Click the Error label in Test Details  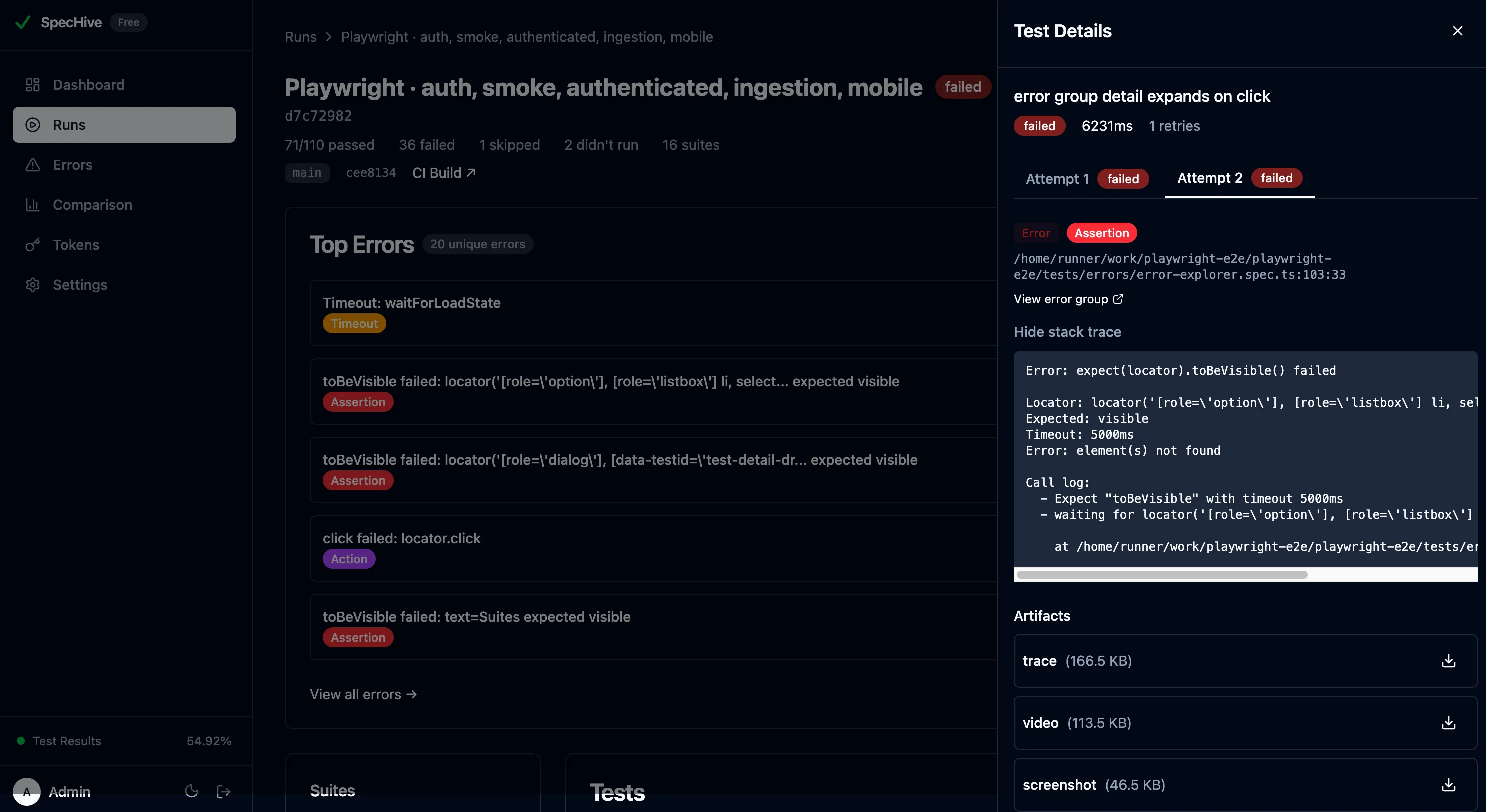click(x=1036, y=233)
